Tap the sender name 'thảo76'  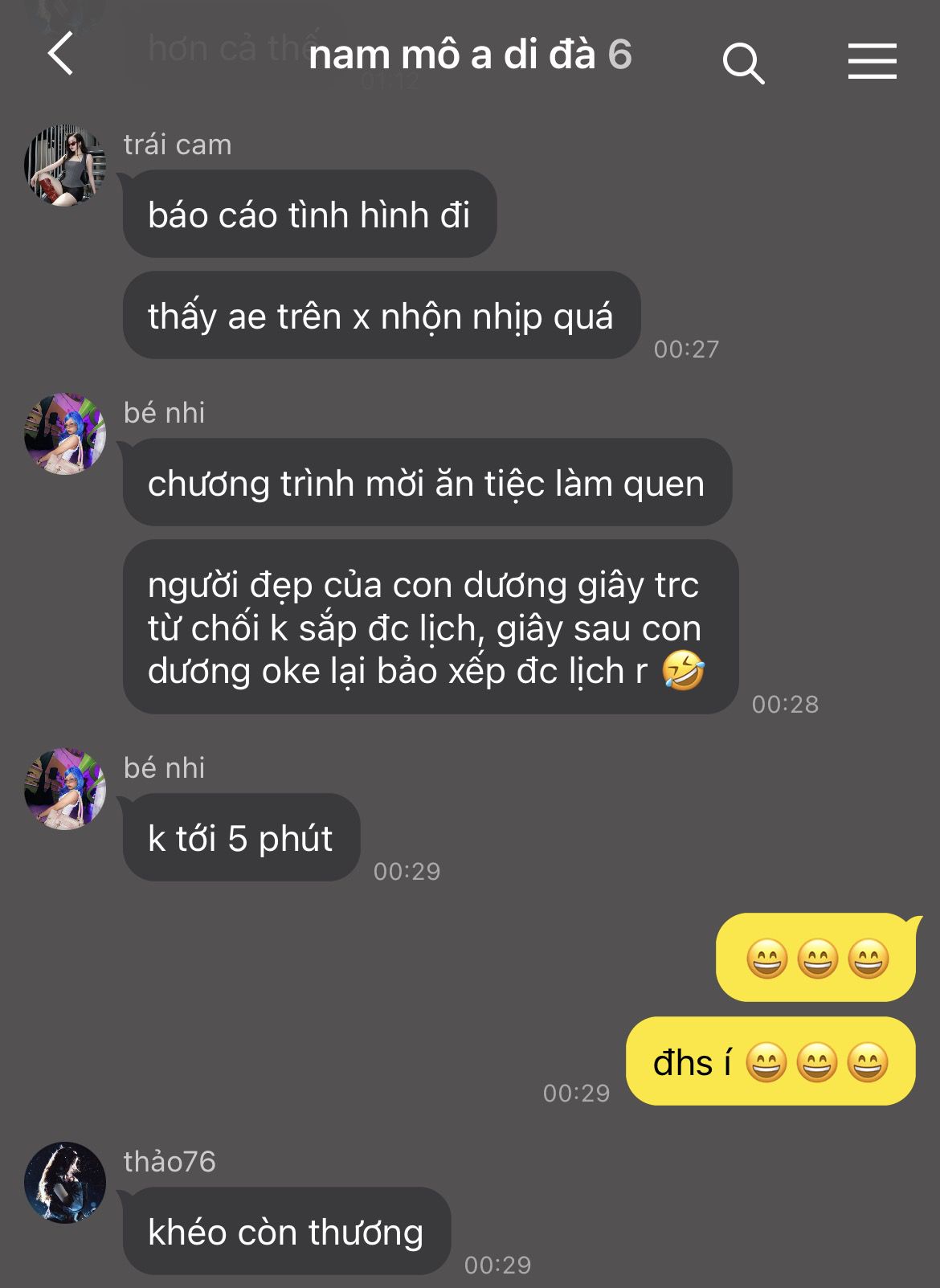click(170, 1162)
